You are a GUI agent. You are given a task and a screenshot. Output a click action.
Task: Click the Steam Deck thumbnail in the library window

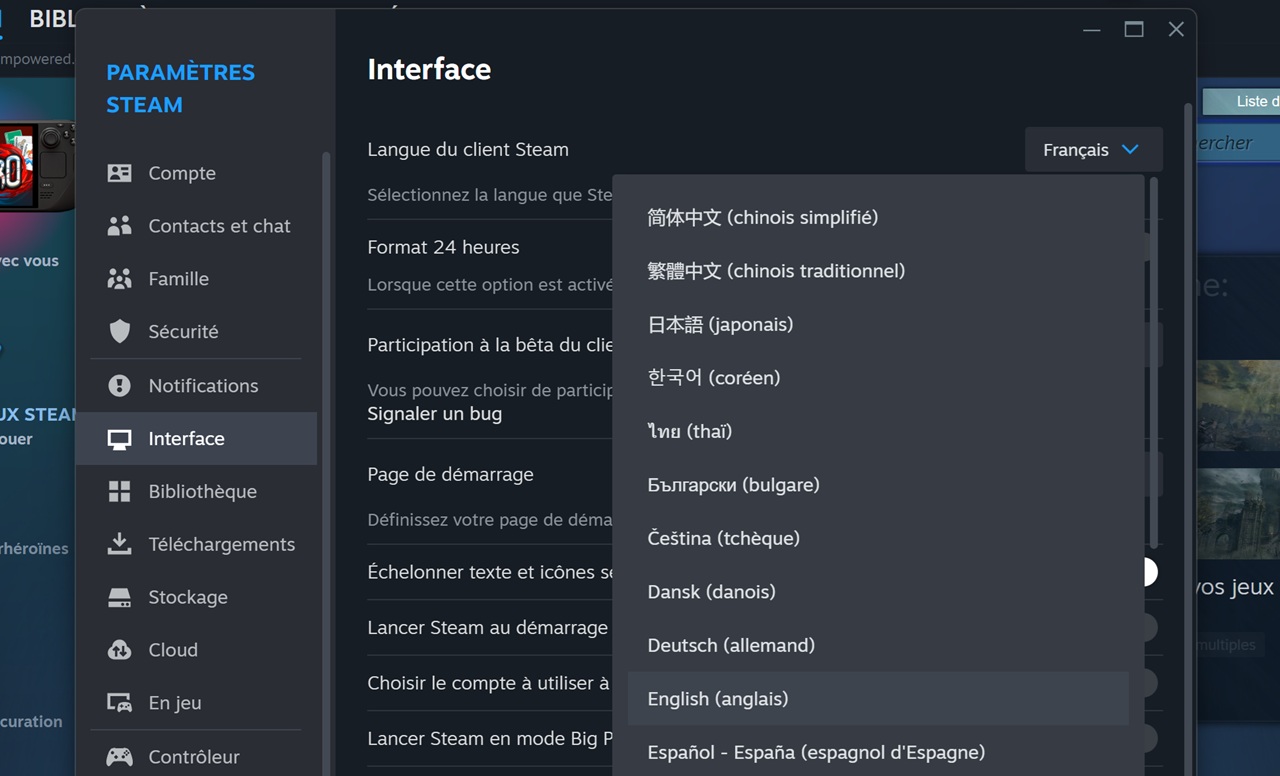coord(37,165)
